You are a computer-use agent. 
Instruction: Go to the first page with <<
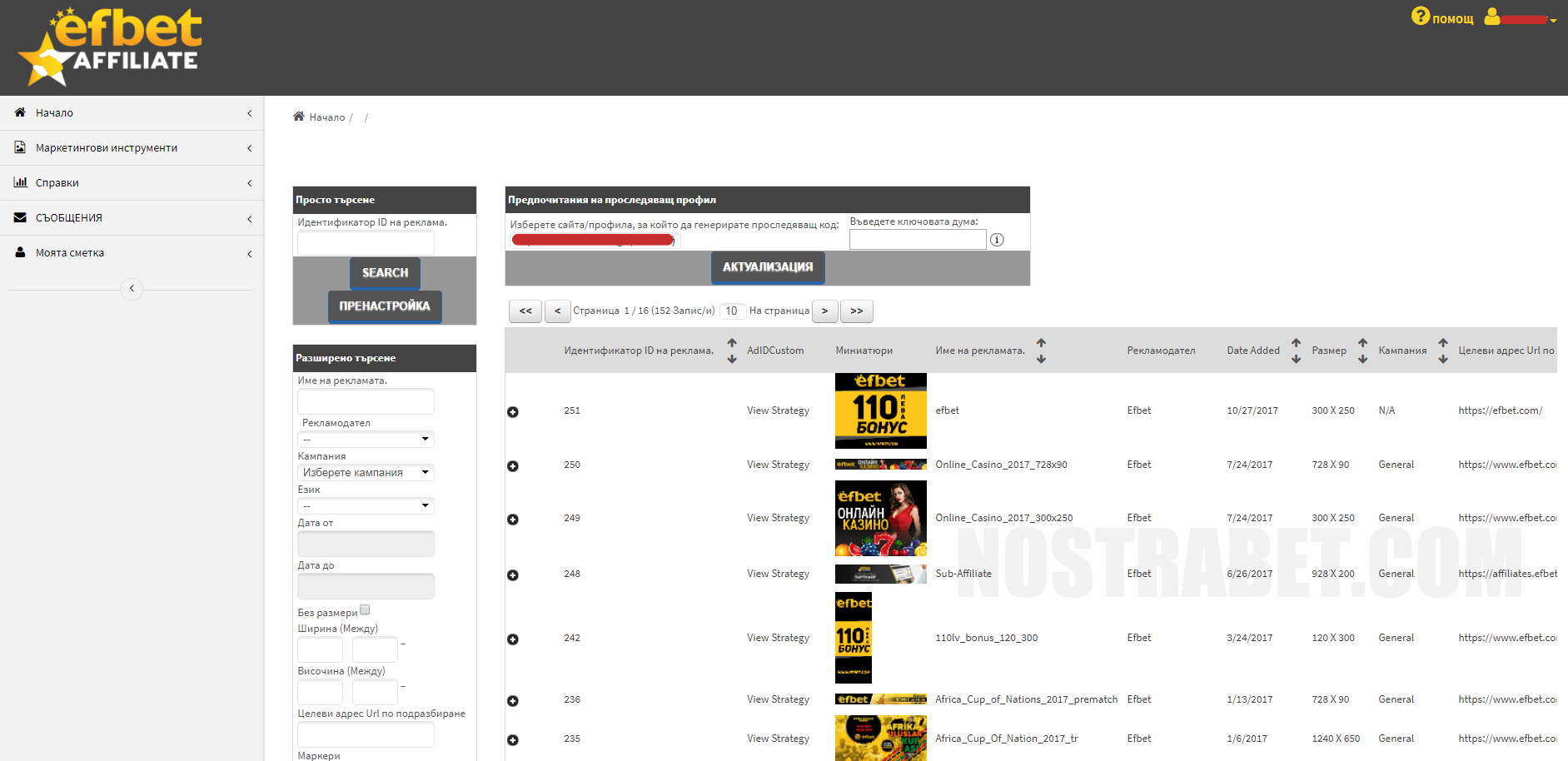pos(525,311)
